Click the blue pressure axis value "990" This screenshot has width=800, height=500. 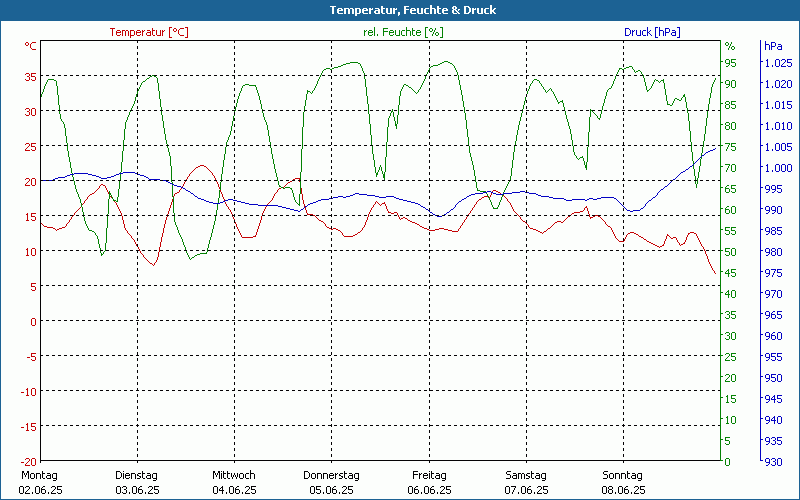coord(773,210)
